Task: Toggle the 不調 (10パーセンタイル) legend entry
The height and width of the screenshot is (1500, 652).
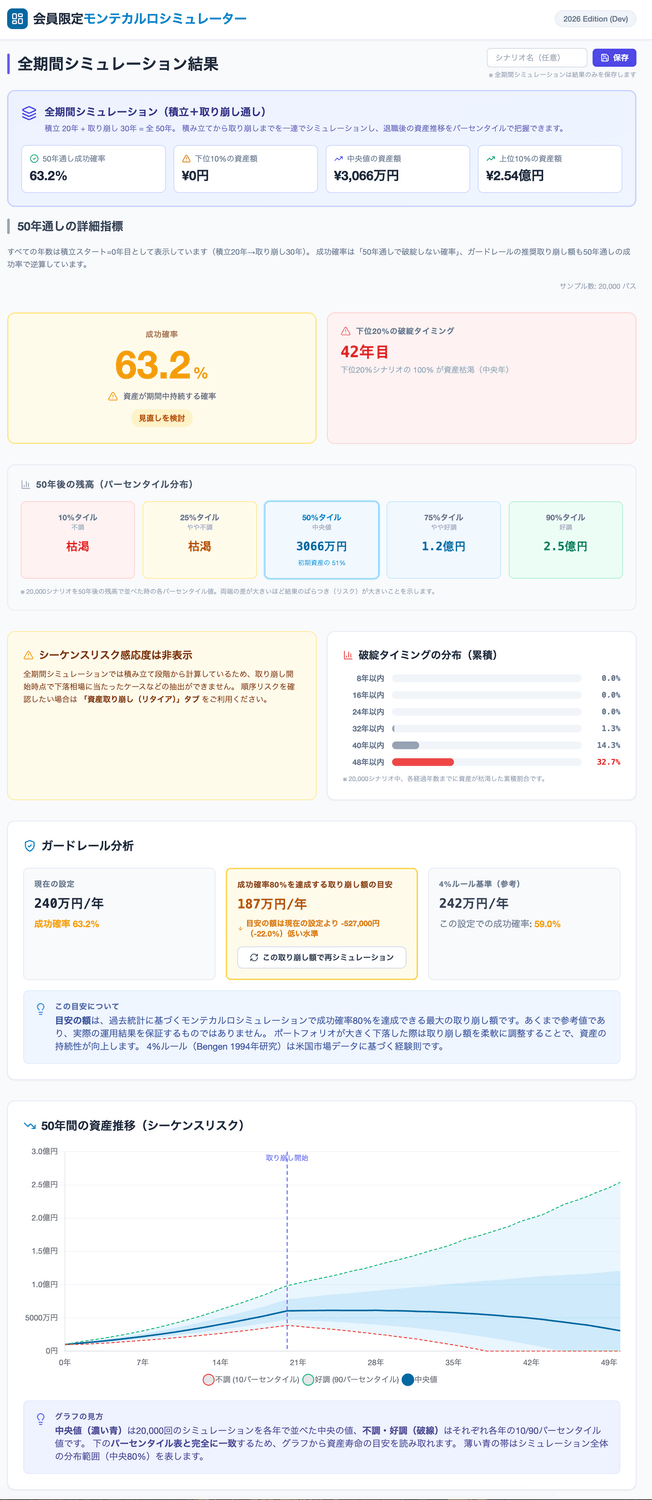Action: pyautogui.click(x=250, y=1379)
